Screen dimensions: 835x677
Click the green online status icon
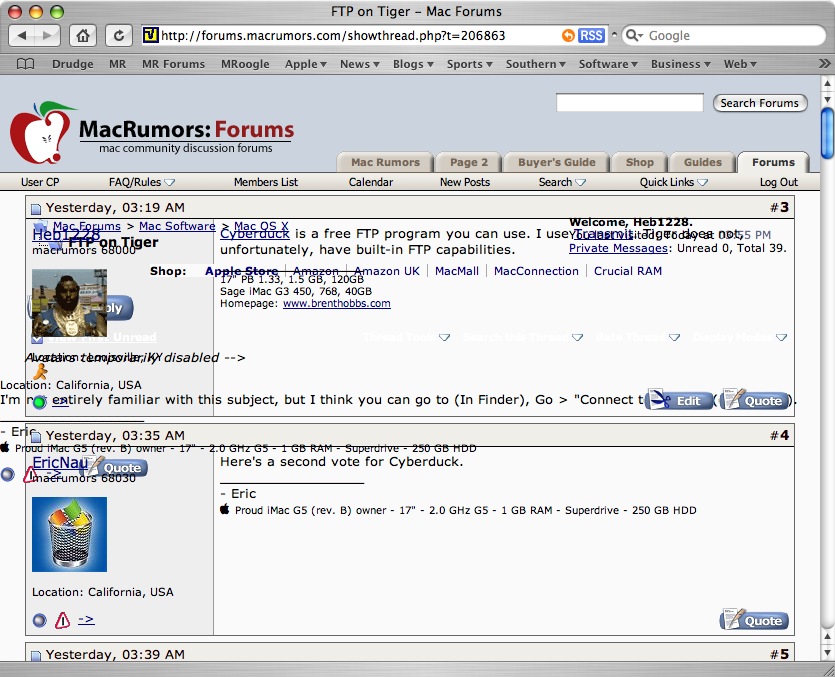pos(39,402)
